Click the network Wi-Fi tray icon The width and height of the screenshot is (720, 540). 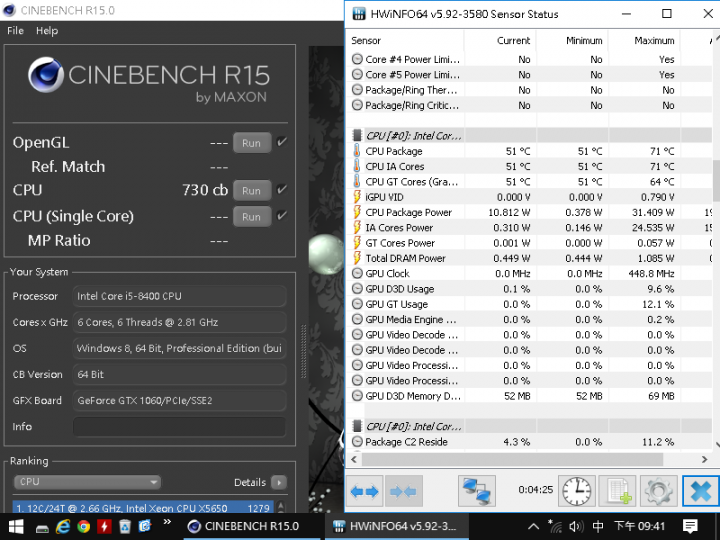555,526
